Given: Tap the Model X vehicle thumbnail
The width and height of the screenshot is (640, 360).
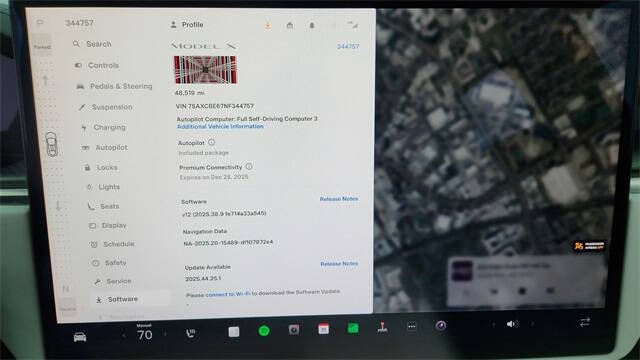Looking at the screenshot, I should 205,70.
